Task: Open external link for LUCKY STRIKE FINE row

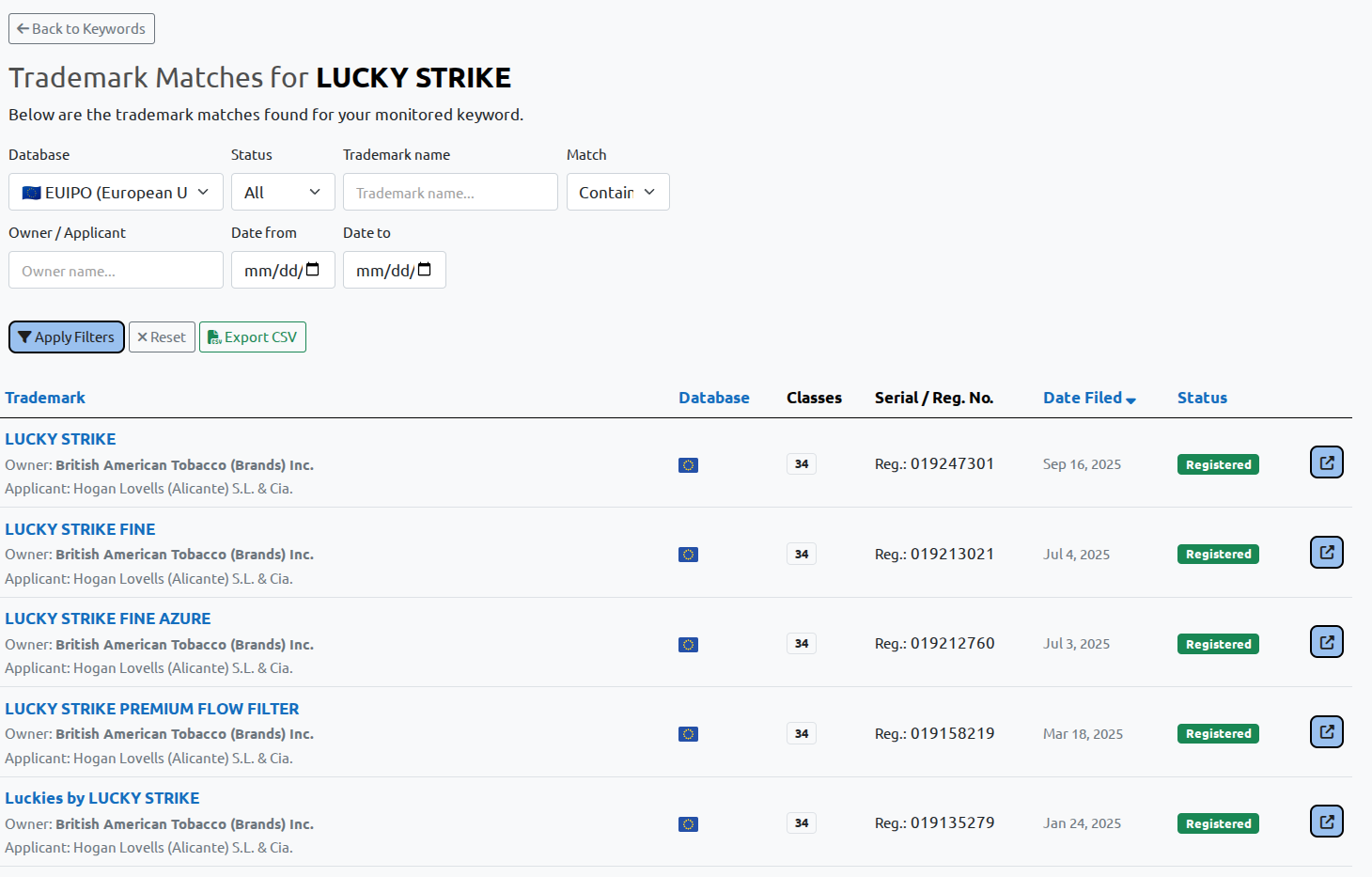Action: pyautogui.click(x=1326, y=553)
